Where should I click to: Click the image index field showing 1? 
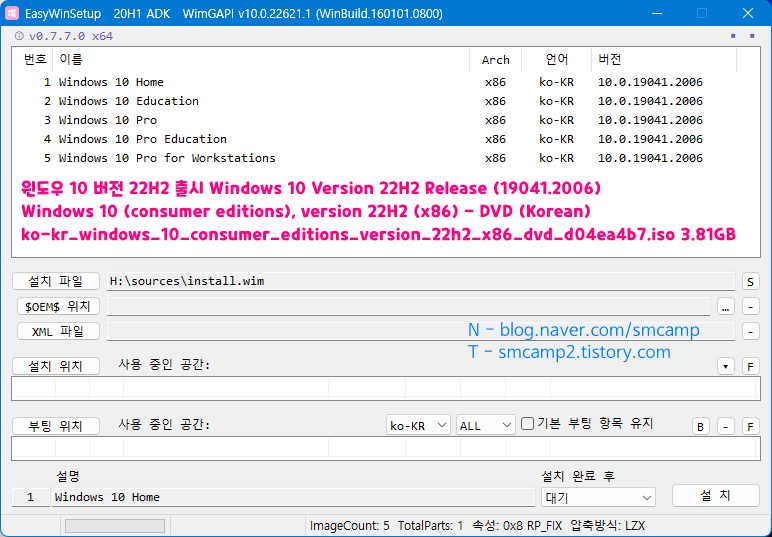31,497
